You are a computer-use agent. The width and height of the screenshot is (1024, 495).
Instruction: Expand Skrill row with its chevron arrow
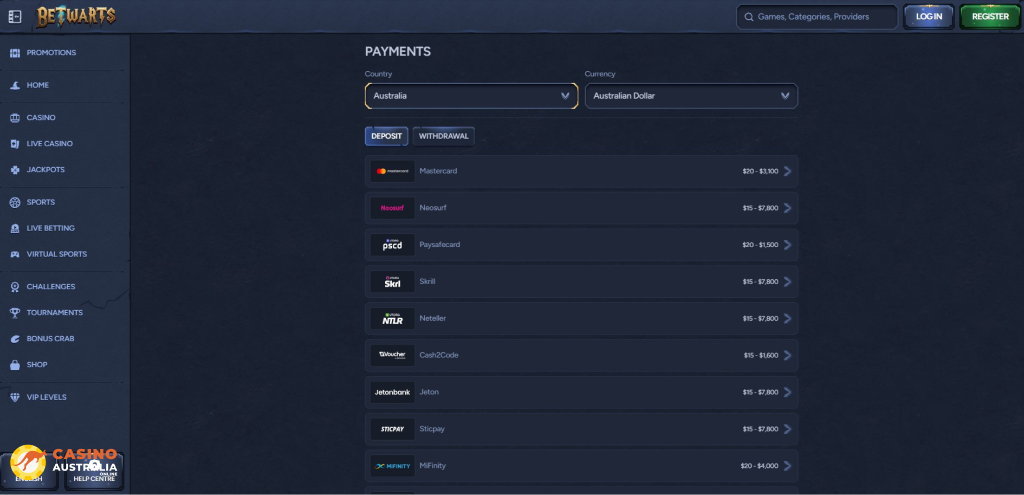[x=788, y=281]
